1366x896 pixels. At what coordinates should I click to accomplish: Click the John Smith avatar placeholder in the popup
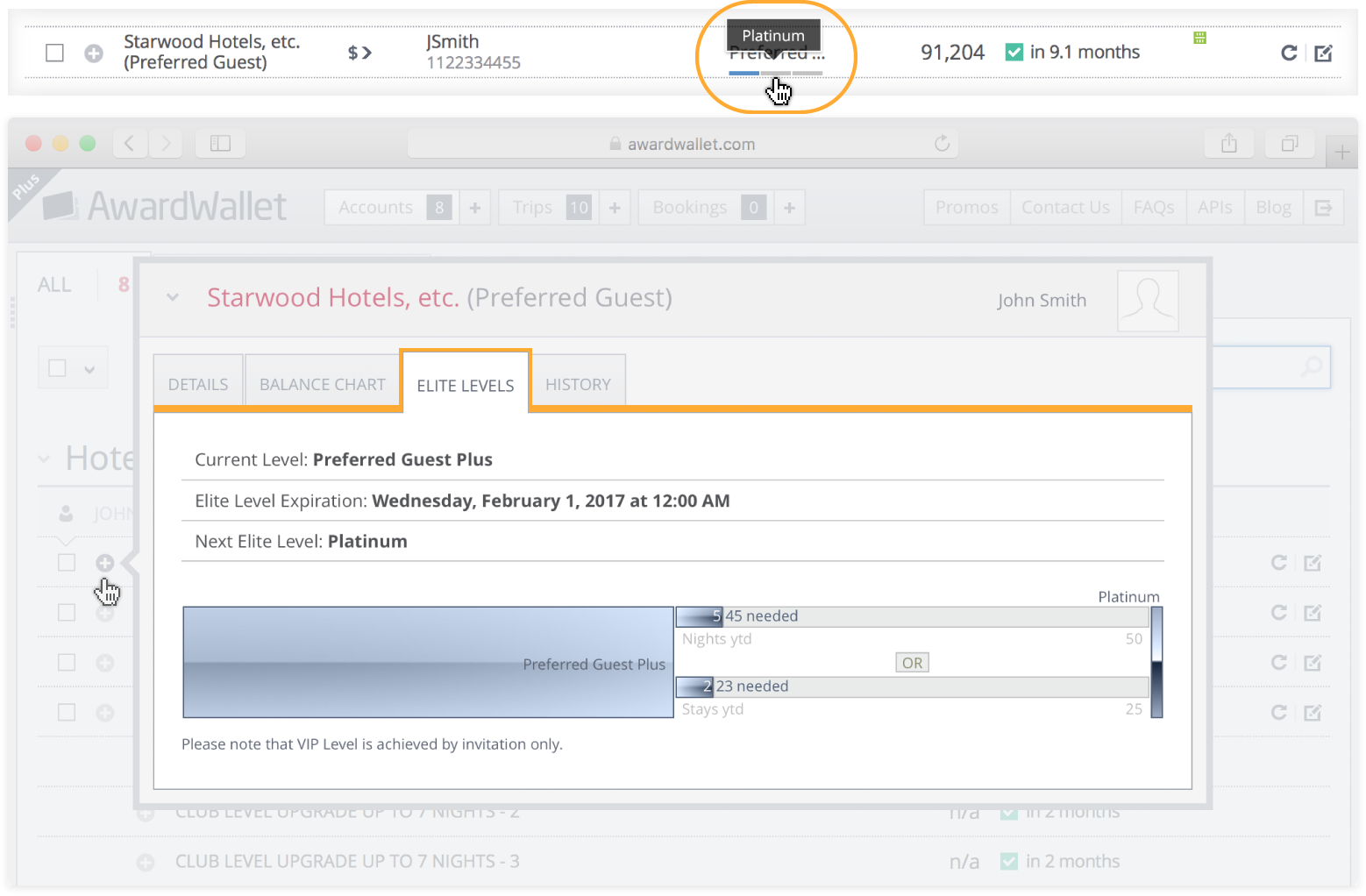point(1148,301)
